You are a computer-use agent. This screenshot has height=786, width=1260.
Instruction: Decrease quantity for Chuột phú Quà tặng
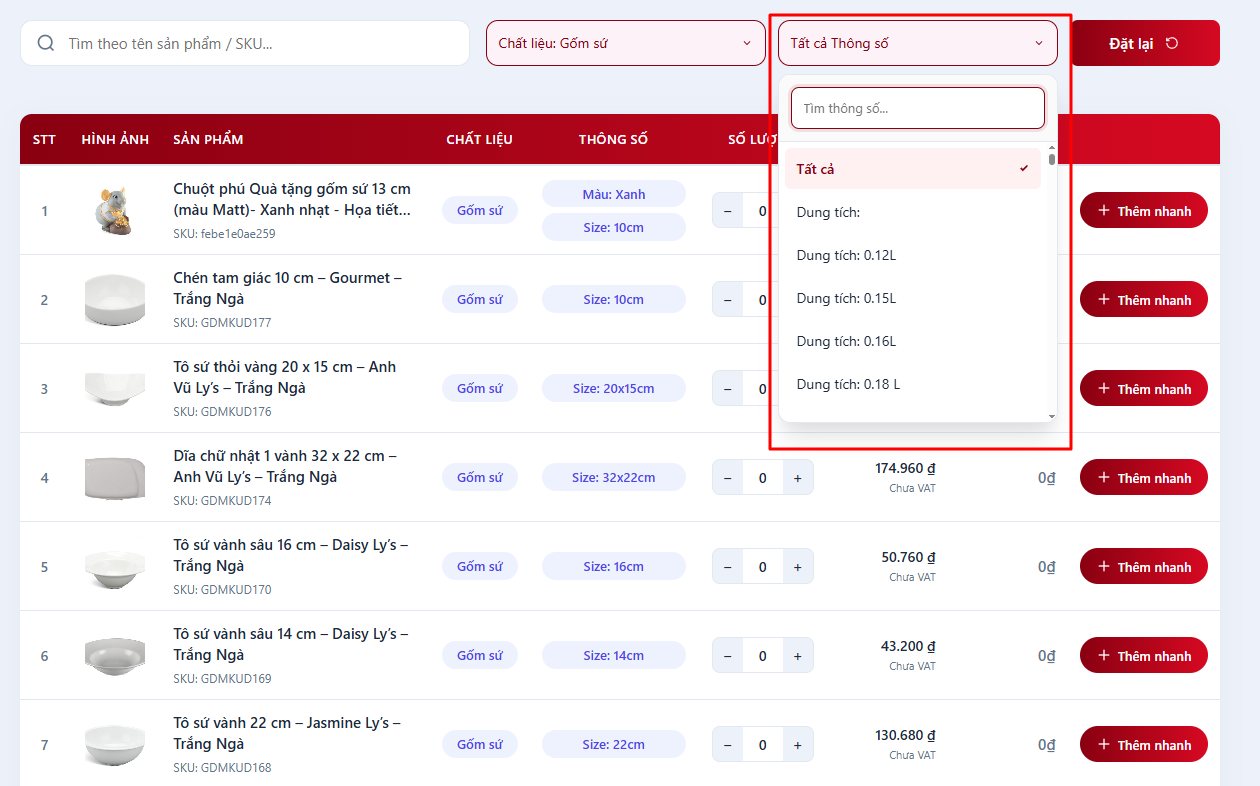[x=727, y=211]
